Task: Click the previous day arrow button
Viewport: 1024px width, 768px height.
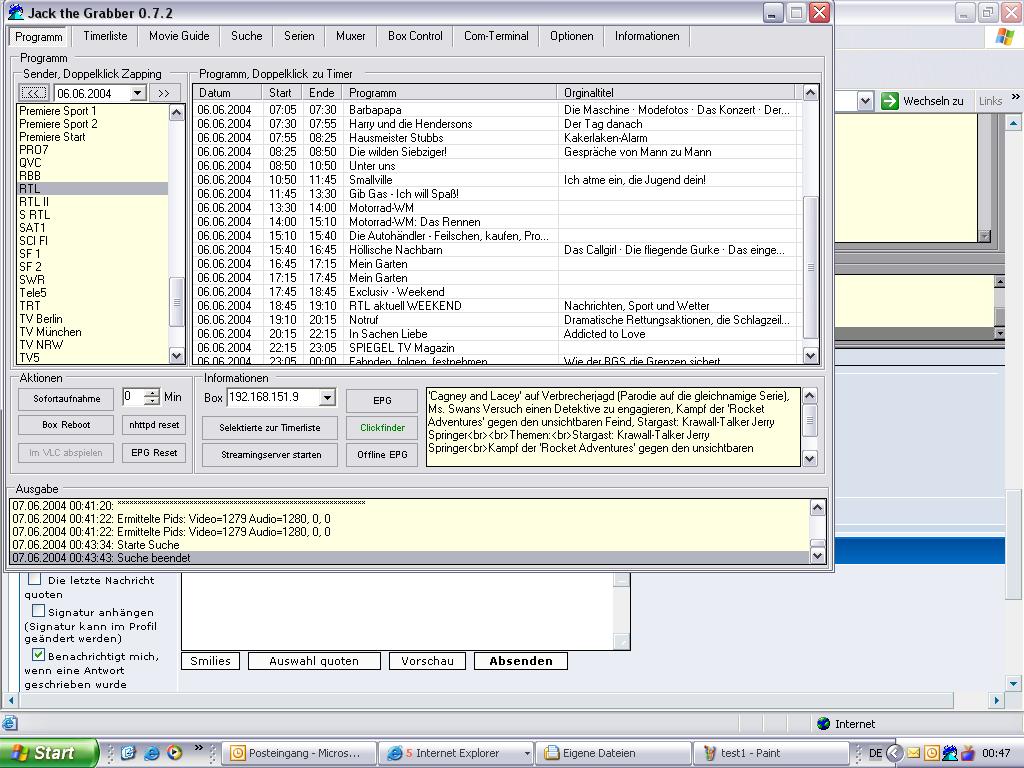Action: tap(34, 93)
